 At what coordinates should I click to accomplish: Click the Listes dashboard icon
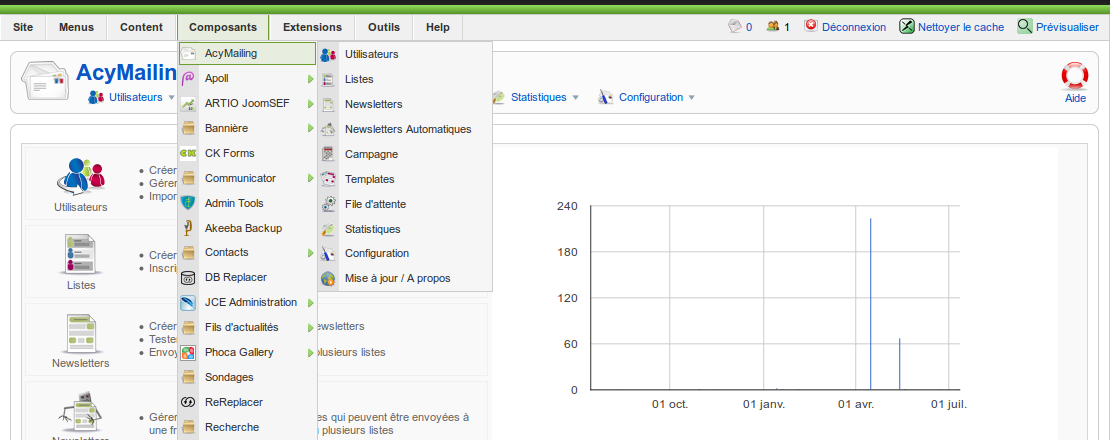tap(80, 255)
